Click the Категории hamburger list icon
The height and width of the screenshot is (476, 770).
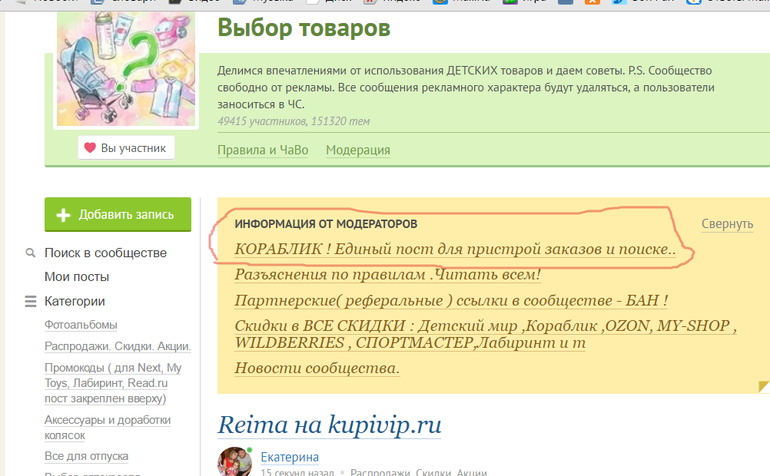(x=30, y=302)
